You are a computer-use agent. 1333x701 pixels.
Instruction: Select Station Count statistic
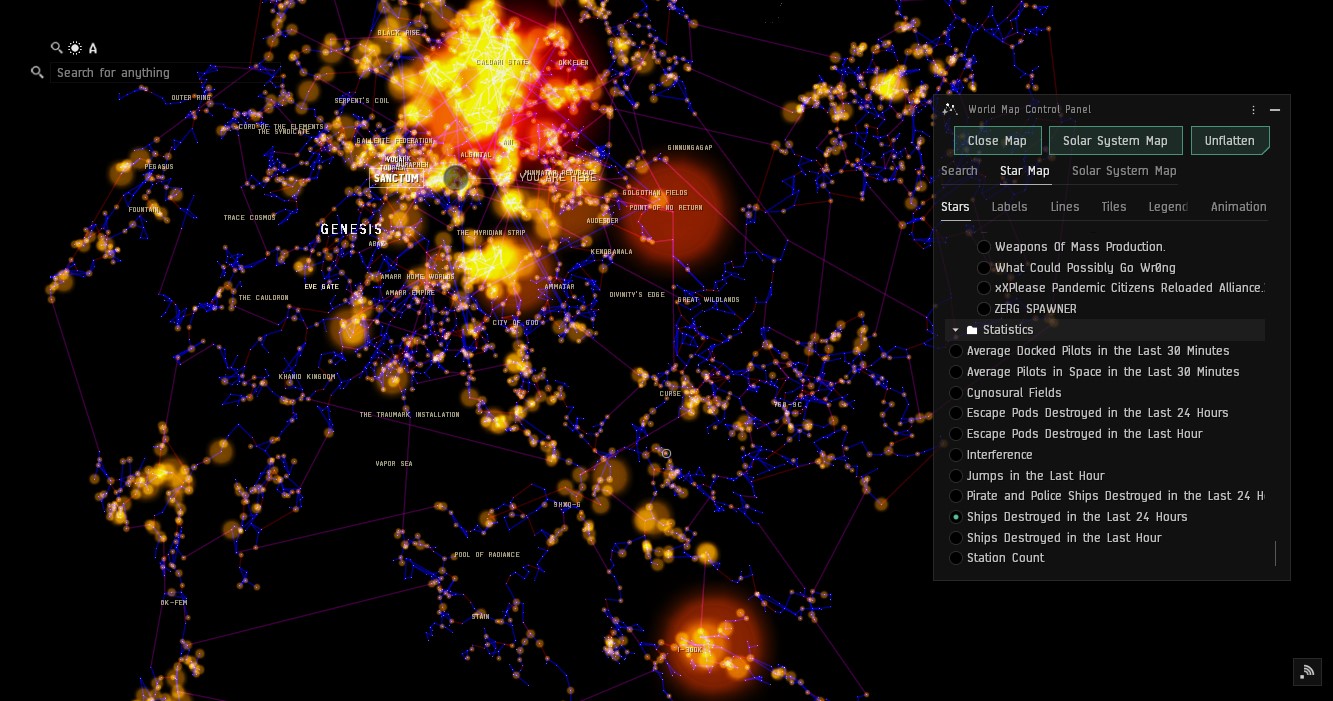(956, 558)
